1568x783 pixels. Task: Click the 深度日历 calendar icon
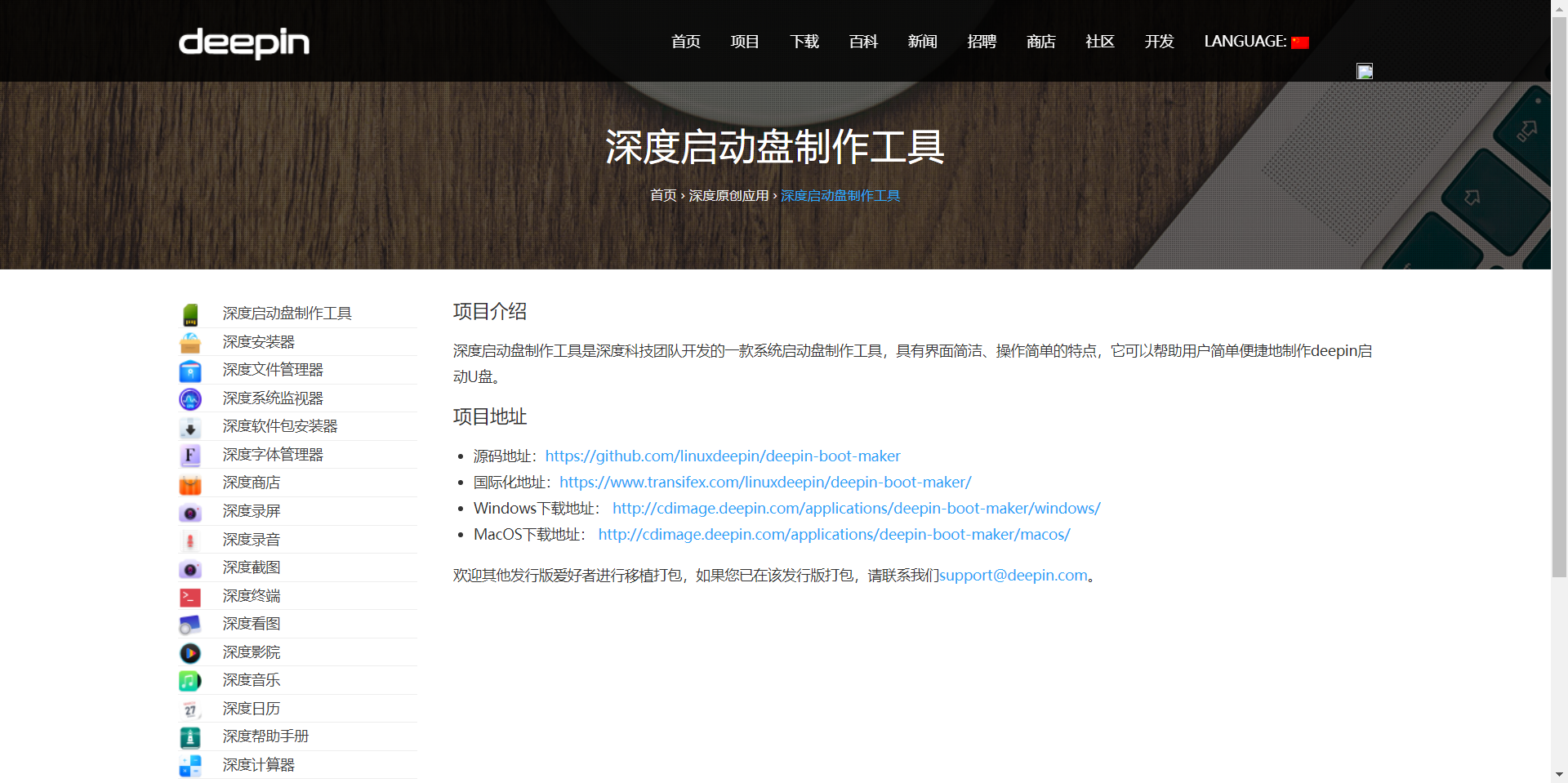click(190, 710)
